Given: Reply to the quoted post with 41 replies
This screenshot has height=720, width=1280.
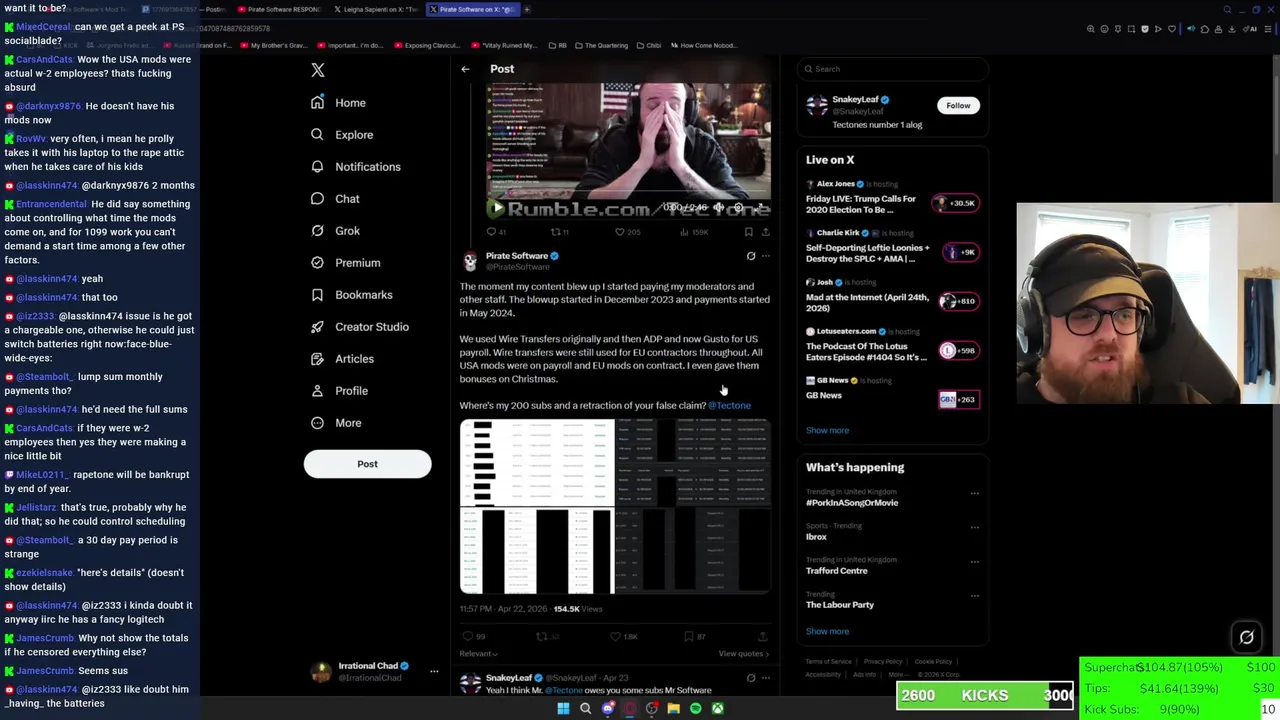Looking at the screenshot, I should click(x=496, y=232).
